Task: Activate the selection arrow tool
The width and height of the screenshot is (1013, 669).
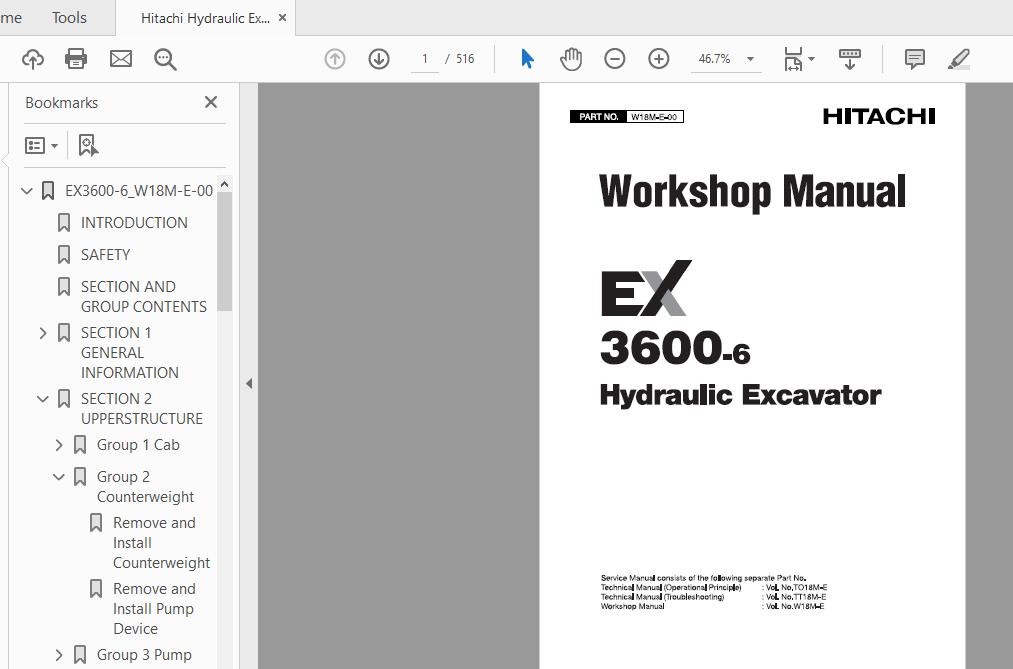Action: coord(527,59)
